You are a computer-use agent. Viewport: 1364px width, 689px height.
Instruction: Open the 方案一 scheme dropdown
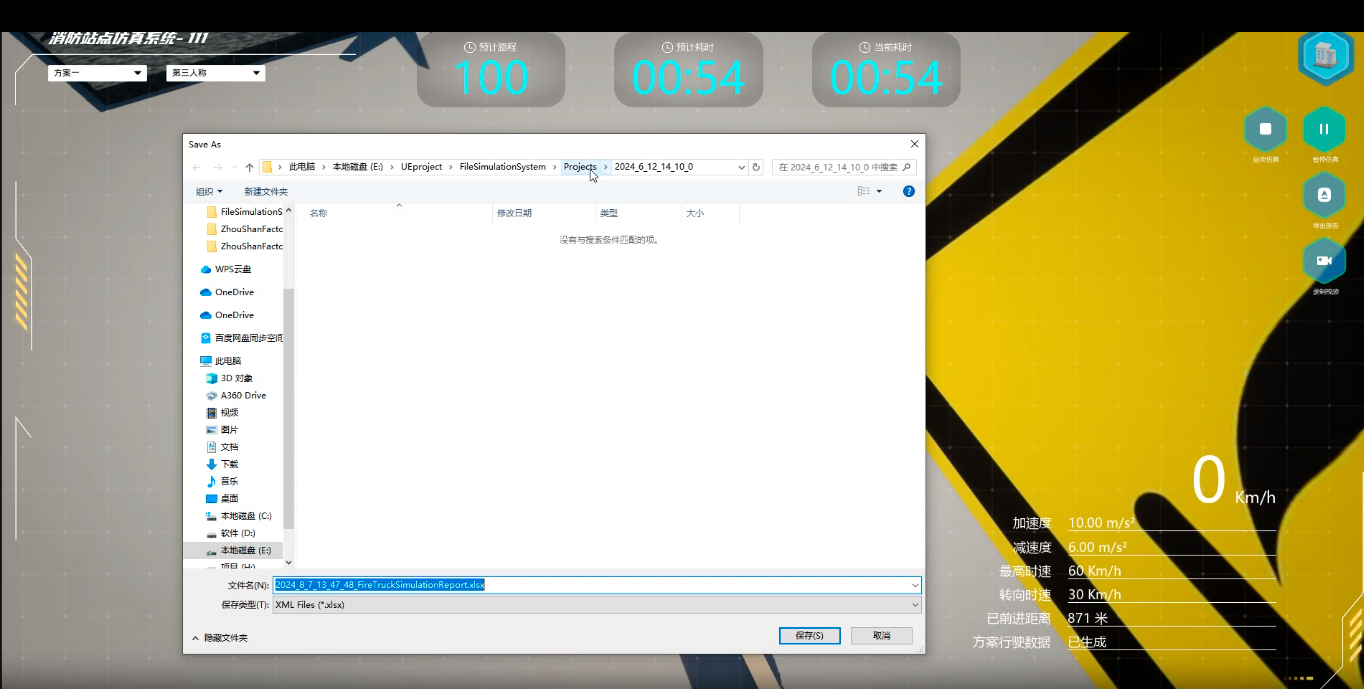coord(97,73)
